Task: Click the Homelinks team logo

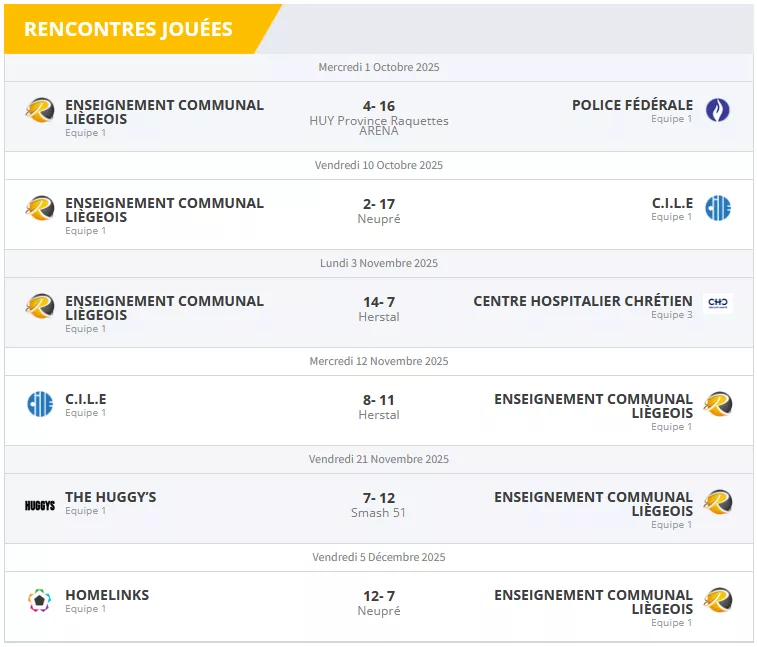Action: tap(40, 600)
